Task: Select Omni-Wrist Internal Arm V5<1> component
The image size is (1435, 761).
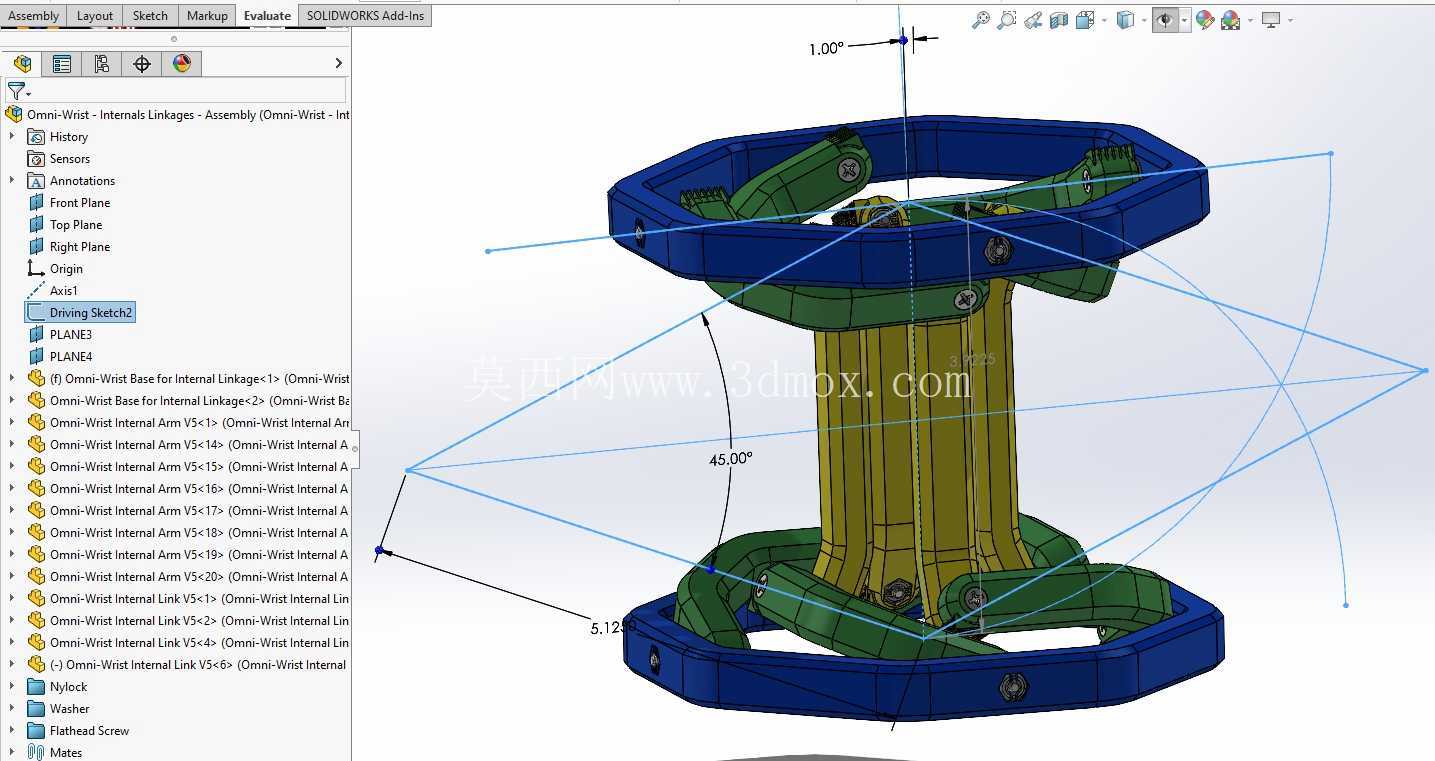Action: [199, 423]
